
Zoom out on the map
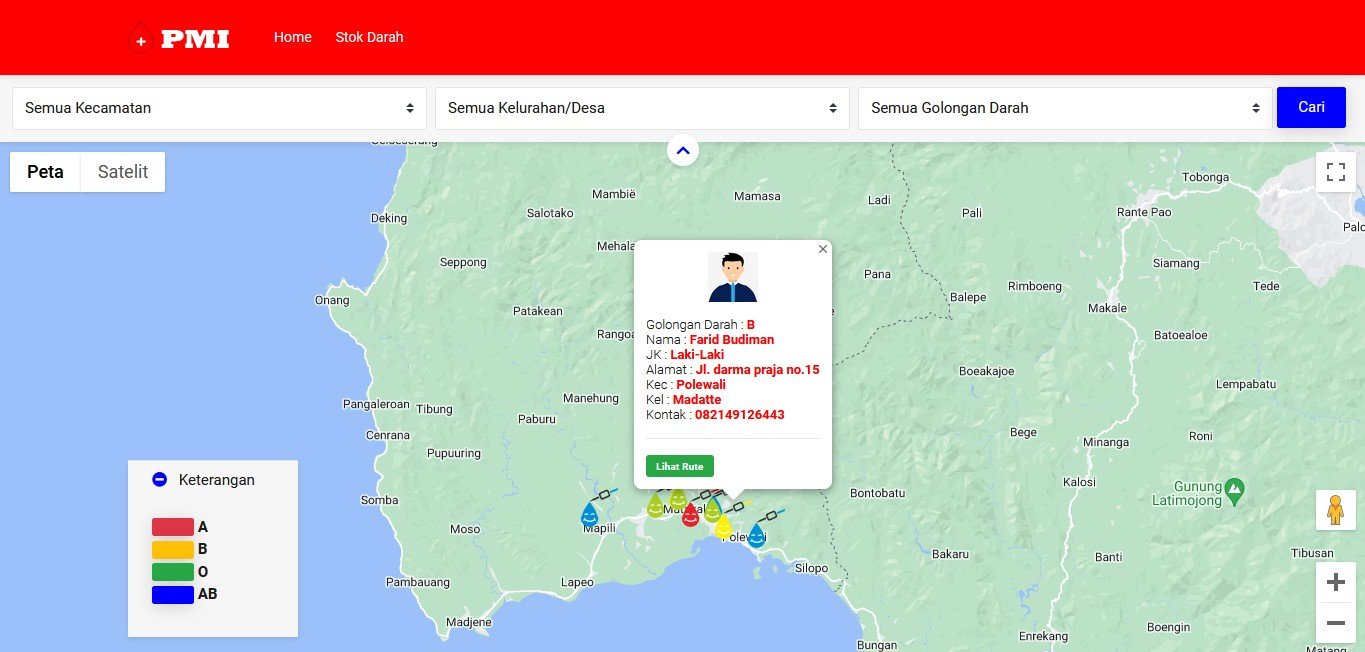click(x=1335, y=623)
